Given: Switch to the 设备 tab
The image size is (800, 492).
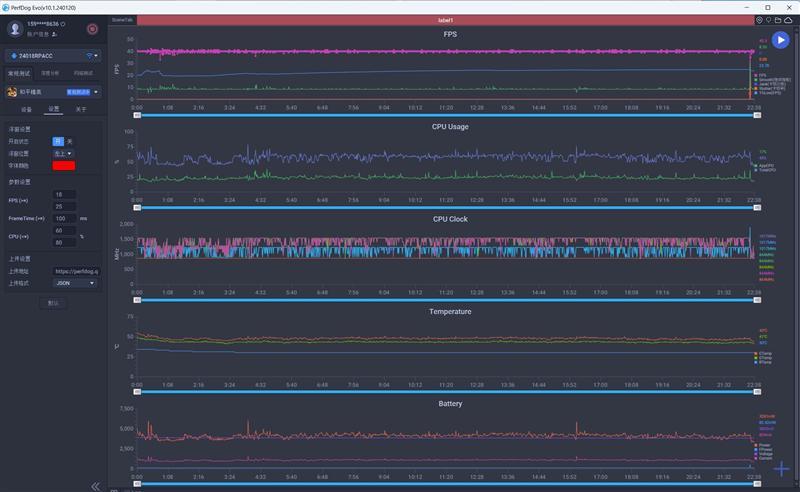Looking at the screenshot, I should 26,109.
